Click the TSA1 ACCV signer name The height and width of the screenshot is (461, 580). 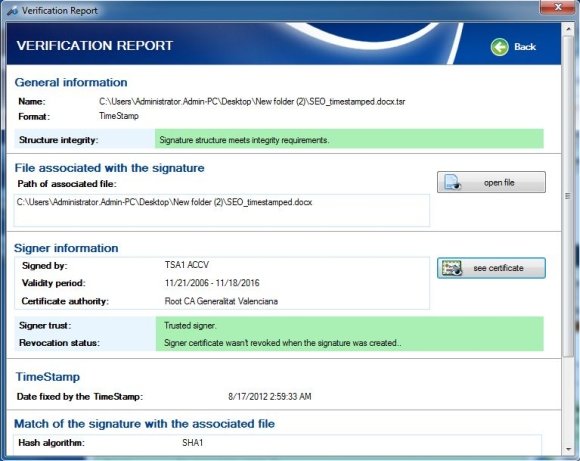187,265
